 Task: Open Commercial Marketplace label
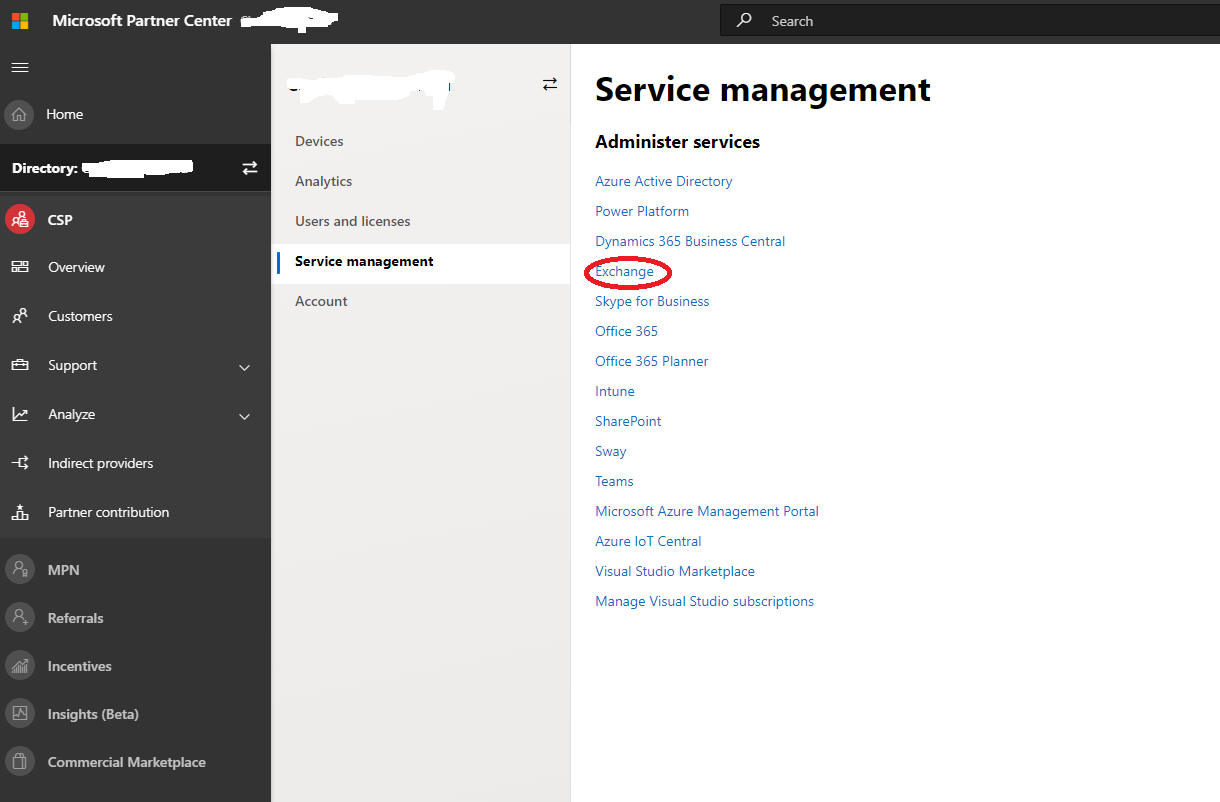pos(126,762)
